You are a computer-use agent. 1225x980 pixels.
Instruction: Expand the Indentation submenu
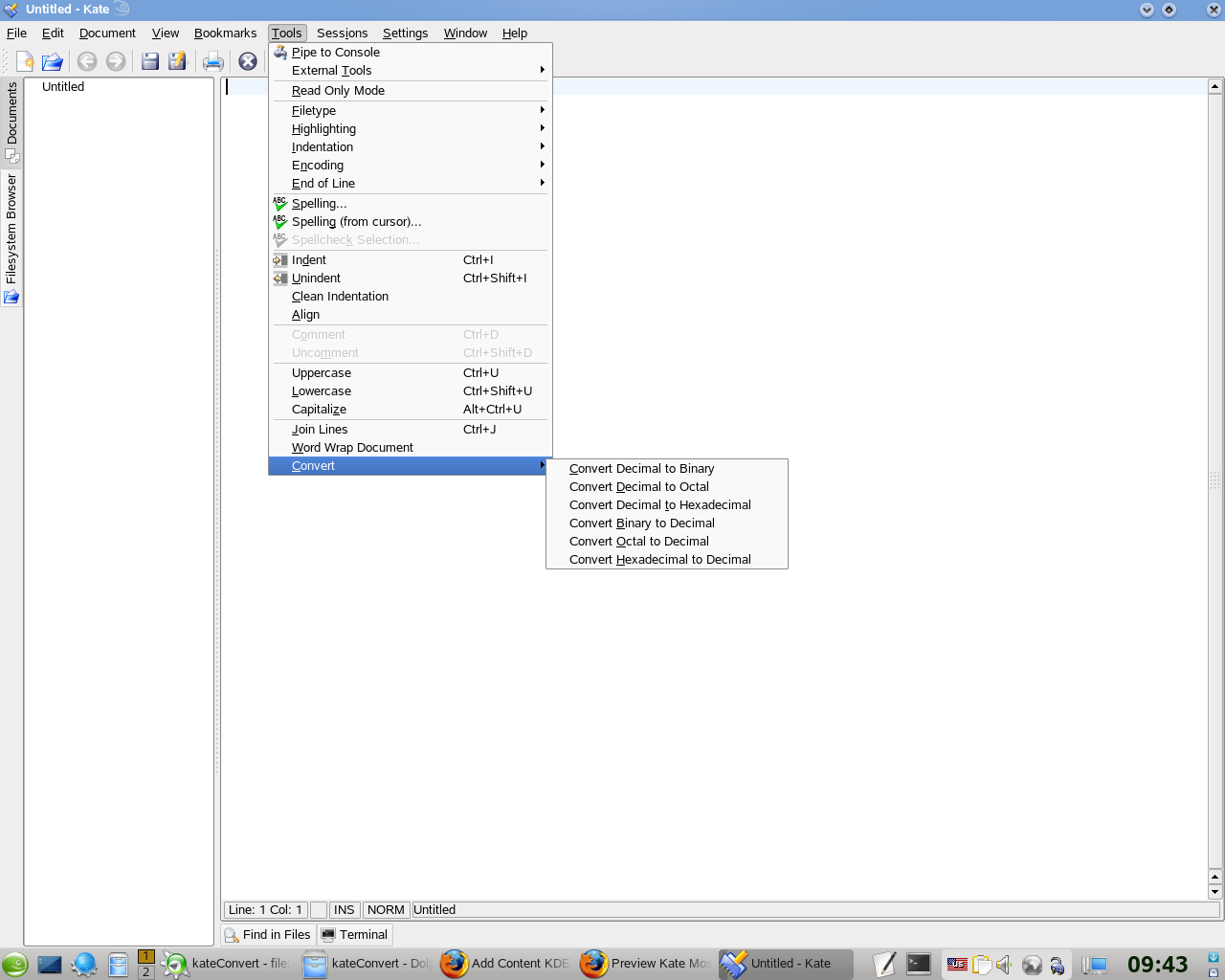tap(410, 147)
